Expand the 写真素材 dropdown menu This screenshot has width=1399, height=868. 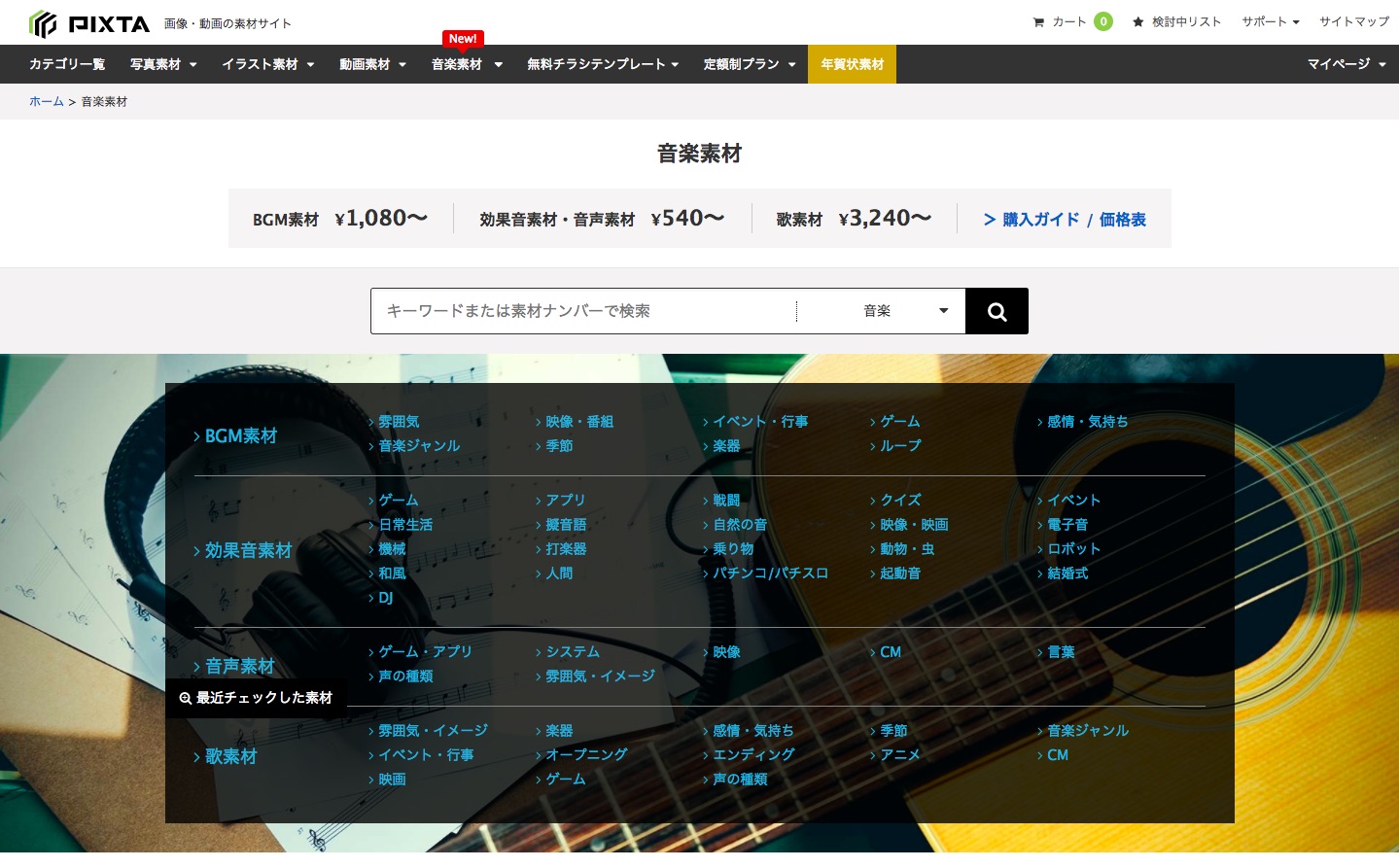click(162, 64)
